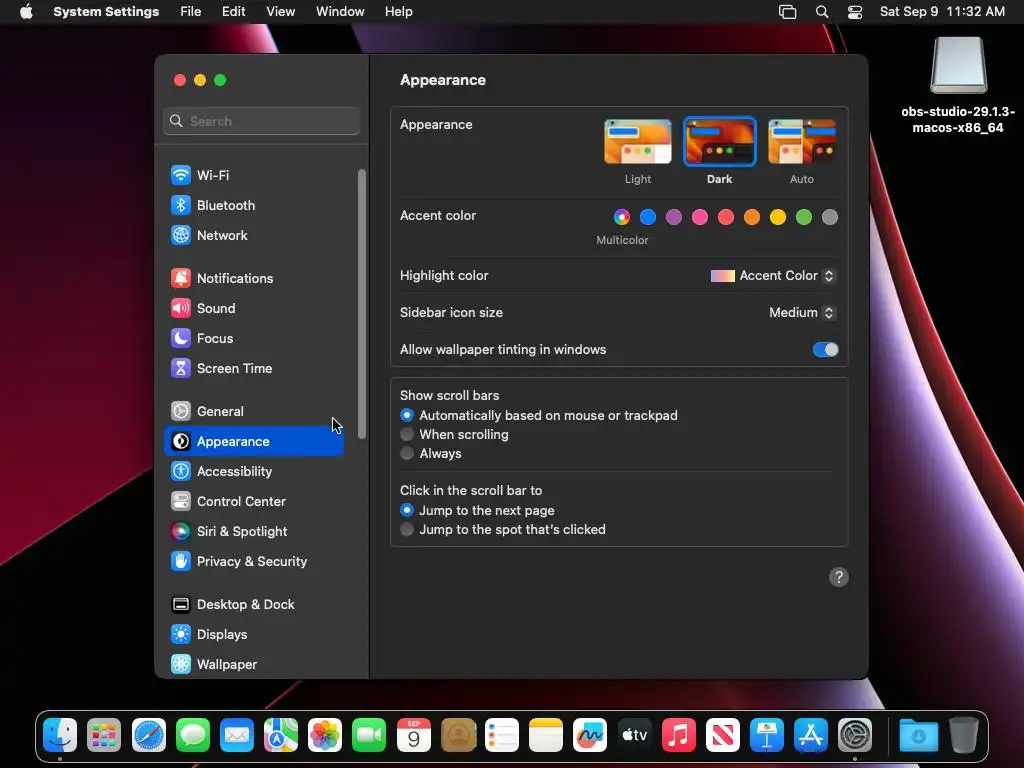This screenshot has height=768, width=1024.
Task: Choose the Dark appearance thumbnail
Action: [x=719, y=142]
